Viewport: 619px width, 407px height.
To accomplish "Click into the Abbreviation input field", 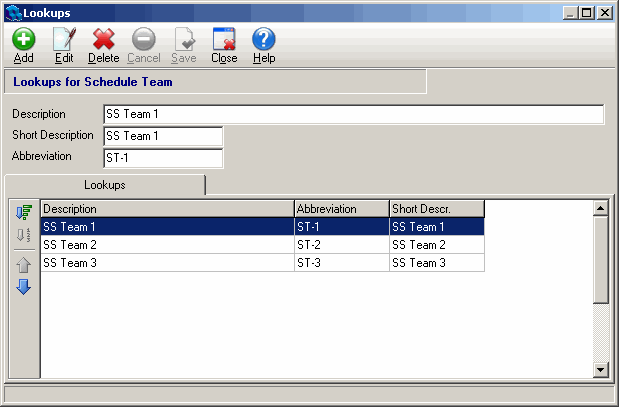I will [163, 158].
